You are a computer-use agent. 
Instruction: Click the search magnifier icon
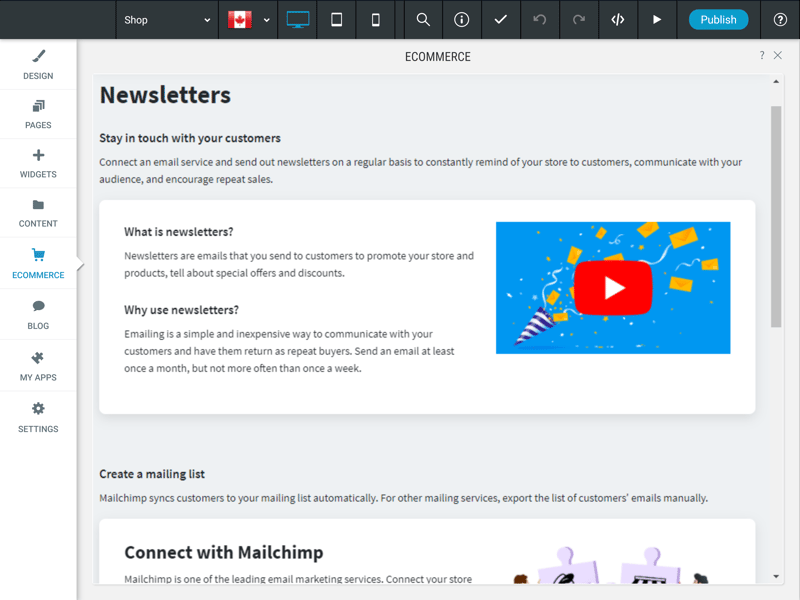tap(423, 20)
